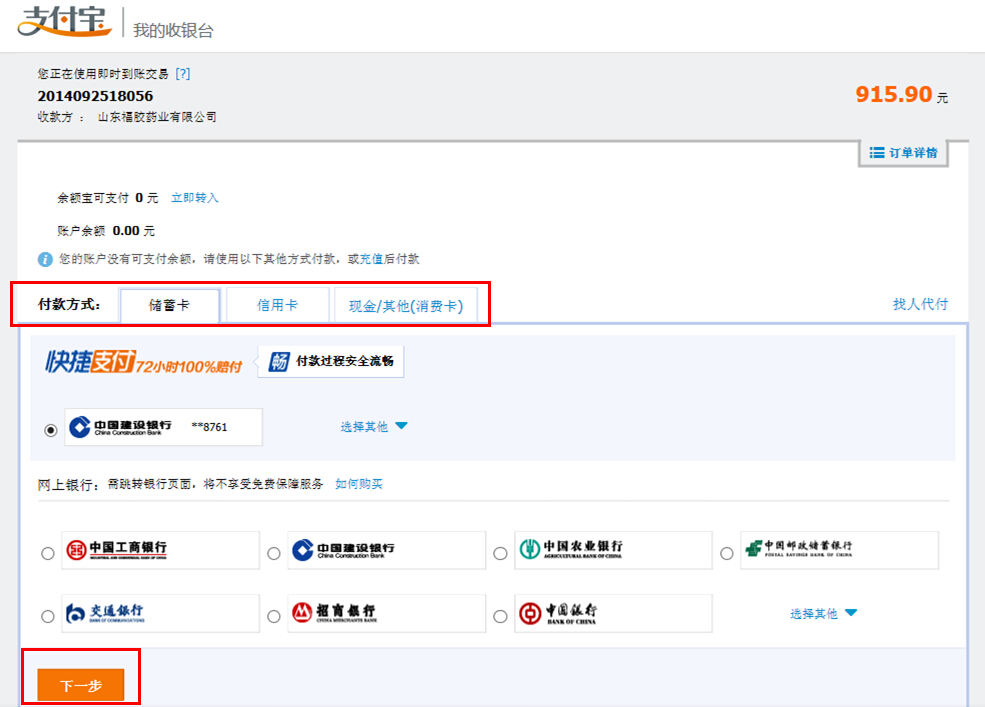
Task: Select 中国邮政储蓄银行 radio button
Action: tap(727, 554)
